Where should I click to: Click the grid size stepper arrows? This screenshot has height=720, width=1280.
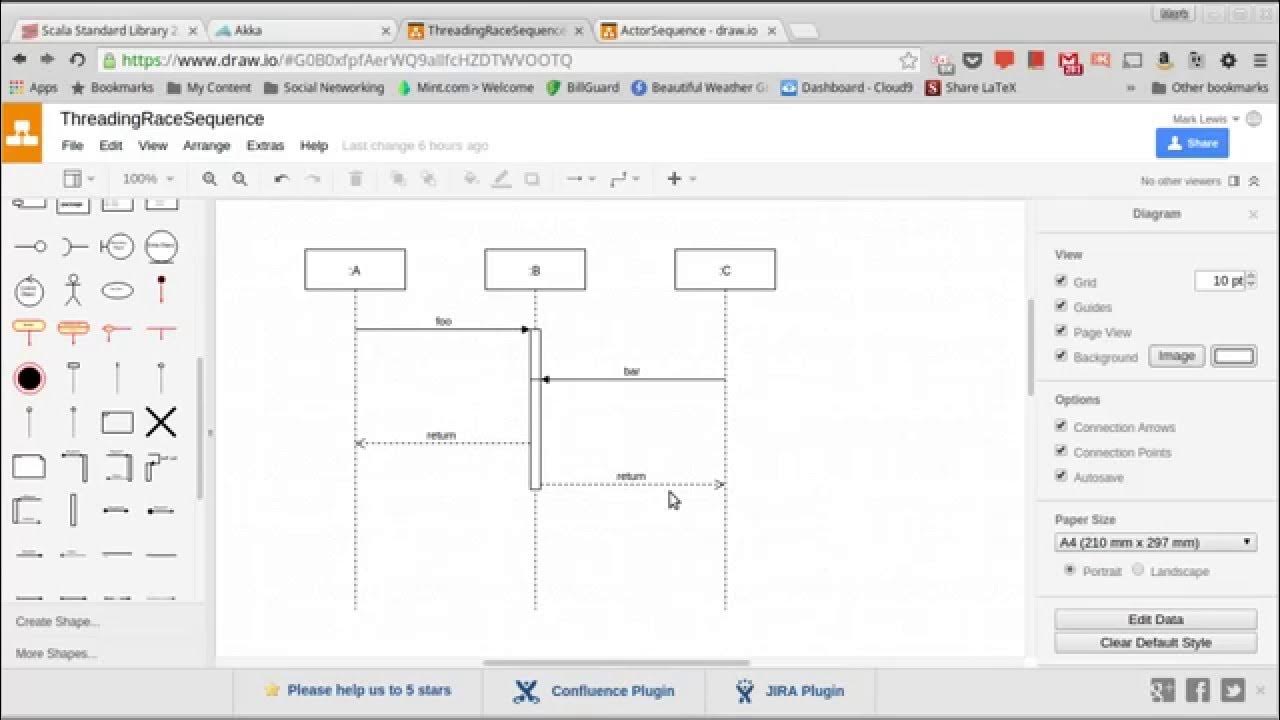click(x=1250, y=281)
